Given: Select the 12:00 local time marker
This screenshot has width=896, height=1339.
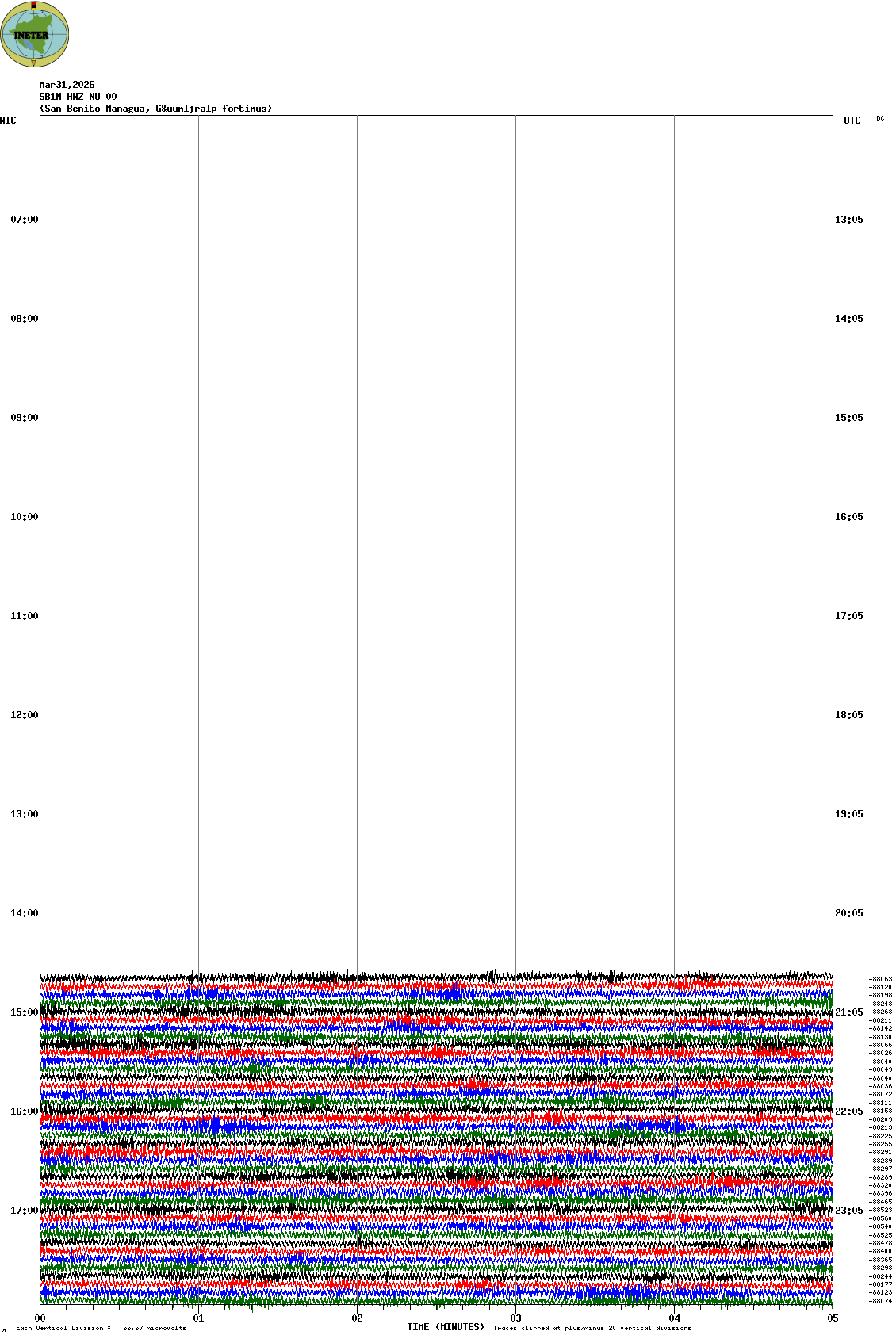Looking at the screenshot, I should point(24,715).
